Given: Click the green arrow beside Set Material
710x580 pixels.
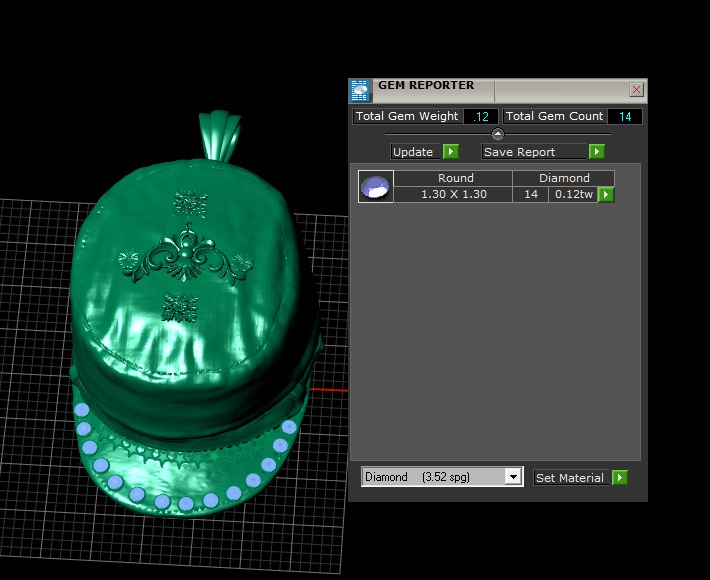Looking at the screenshot, I should [x=619, y=477].
